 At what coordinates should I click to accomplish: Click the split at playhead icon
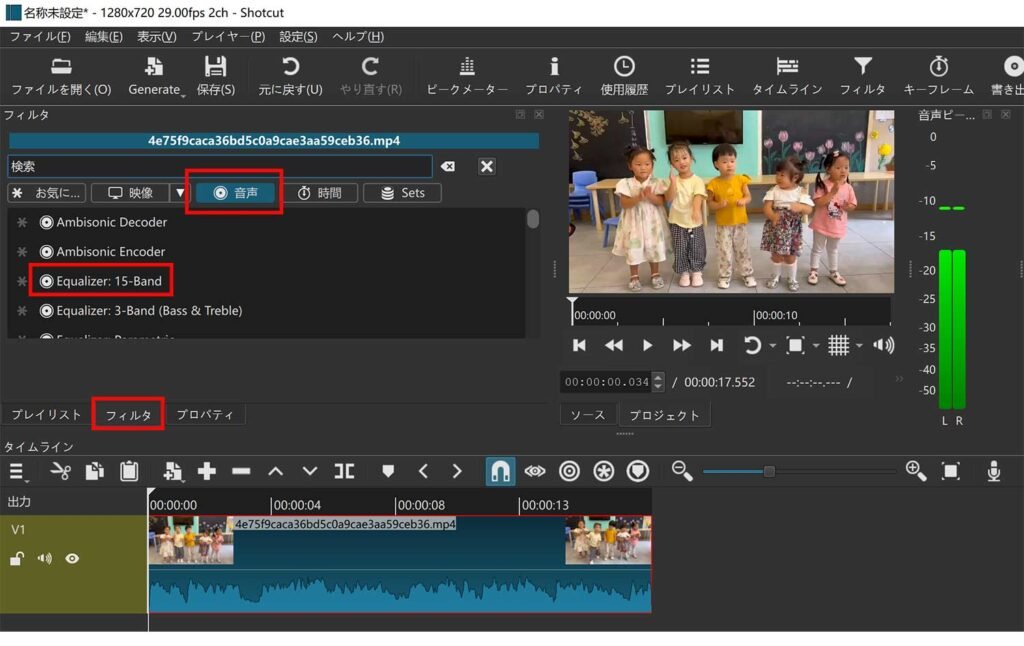pyautogui.click(x=344, y=471)
